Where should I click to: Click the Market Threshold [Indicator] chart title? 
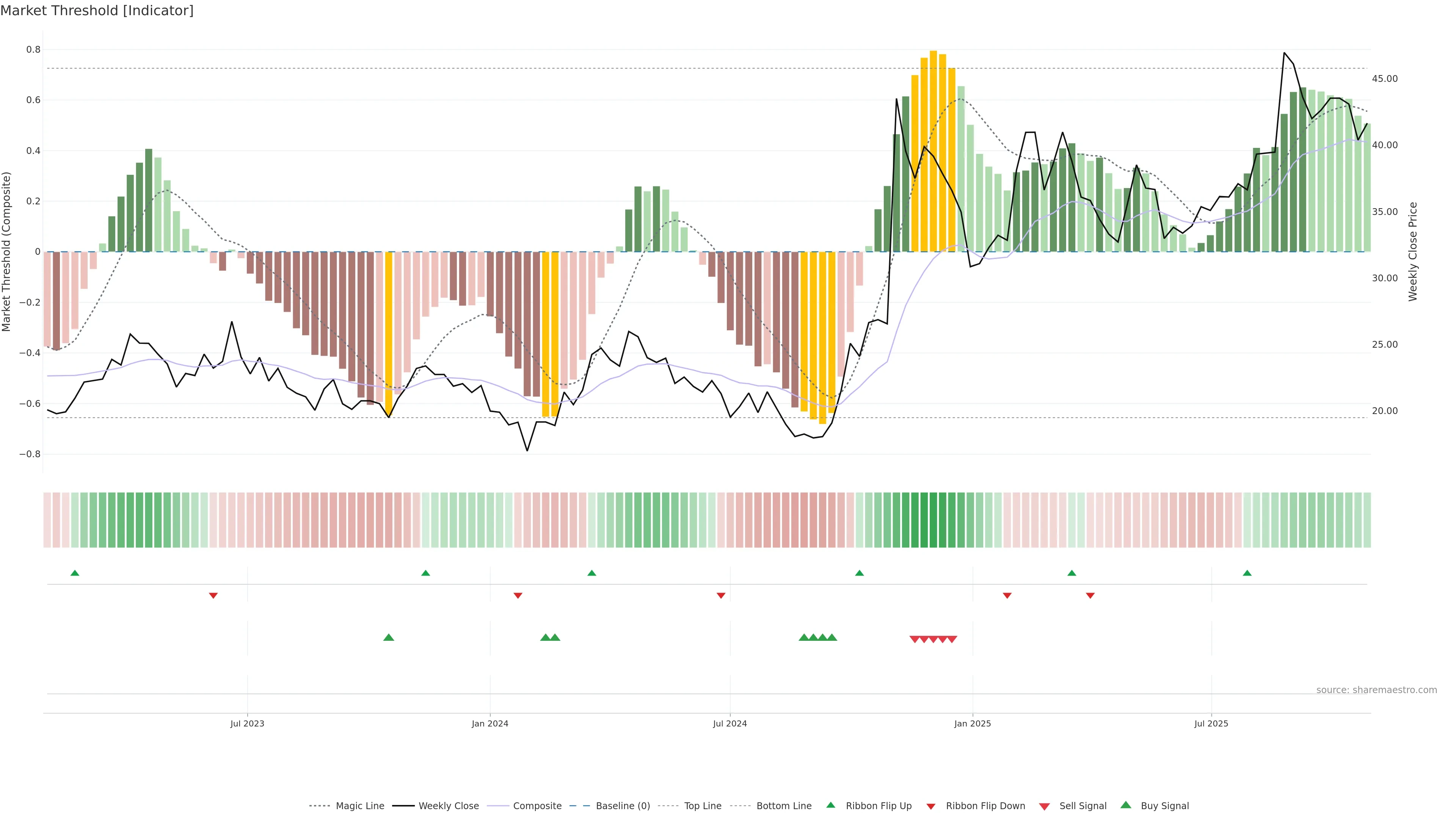[97, 11]
